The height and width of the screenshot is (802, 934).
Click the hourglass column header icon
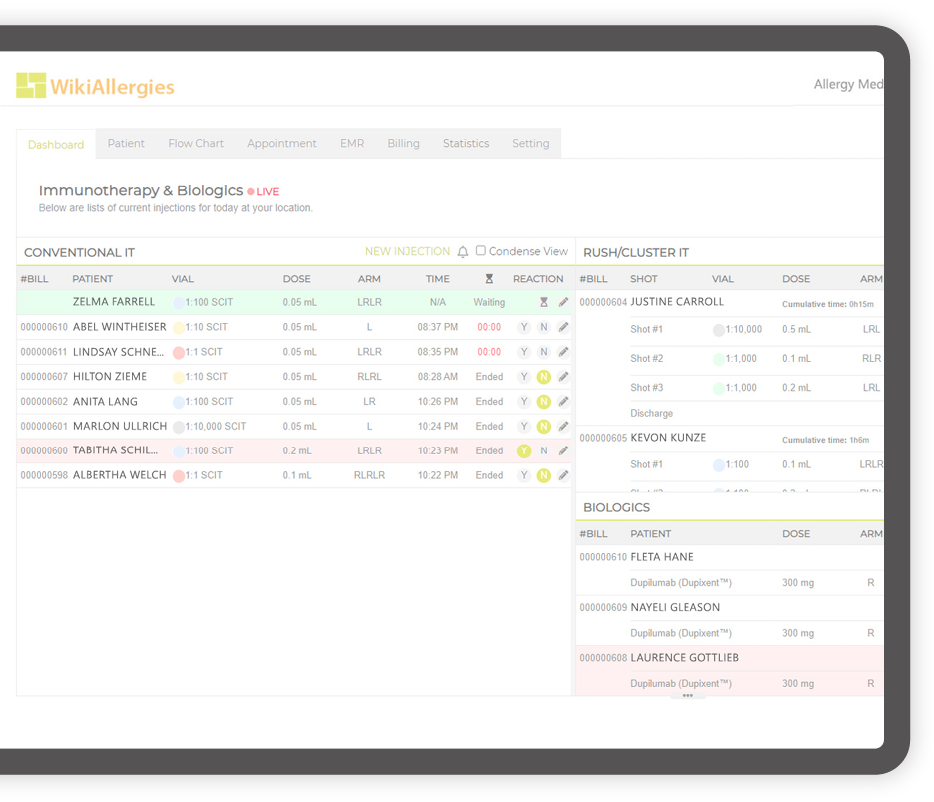click(489, 279)
